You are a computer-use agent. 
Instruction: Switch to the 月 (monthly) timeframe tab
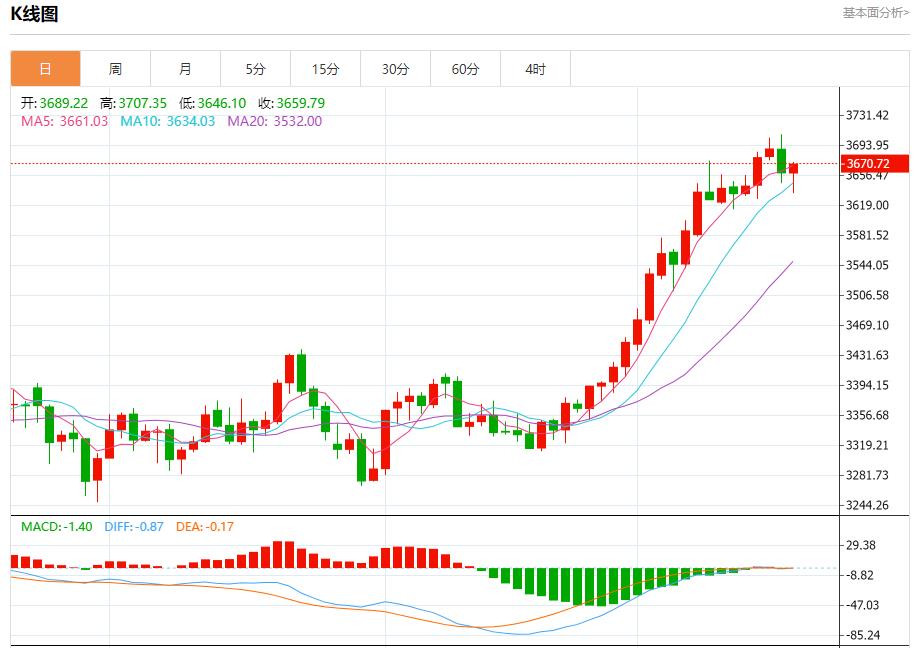pyautogui.click(x=185, y=69)
